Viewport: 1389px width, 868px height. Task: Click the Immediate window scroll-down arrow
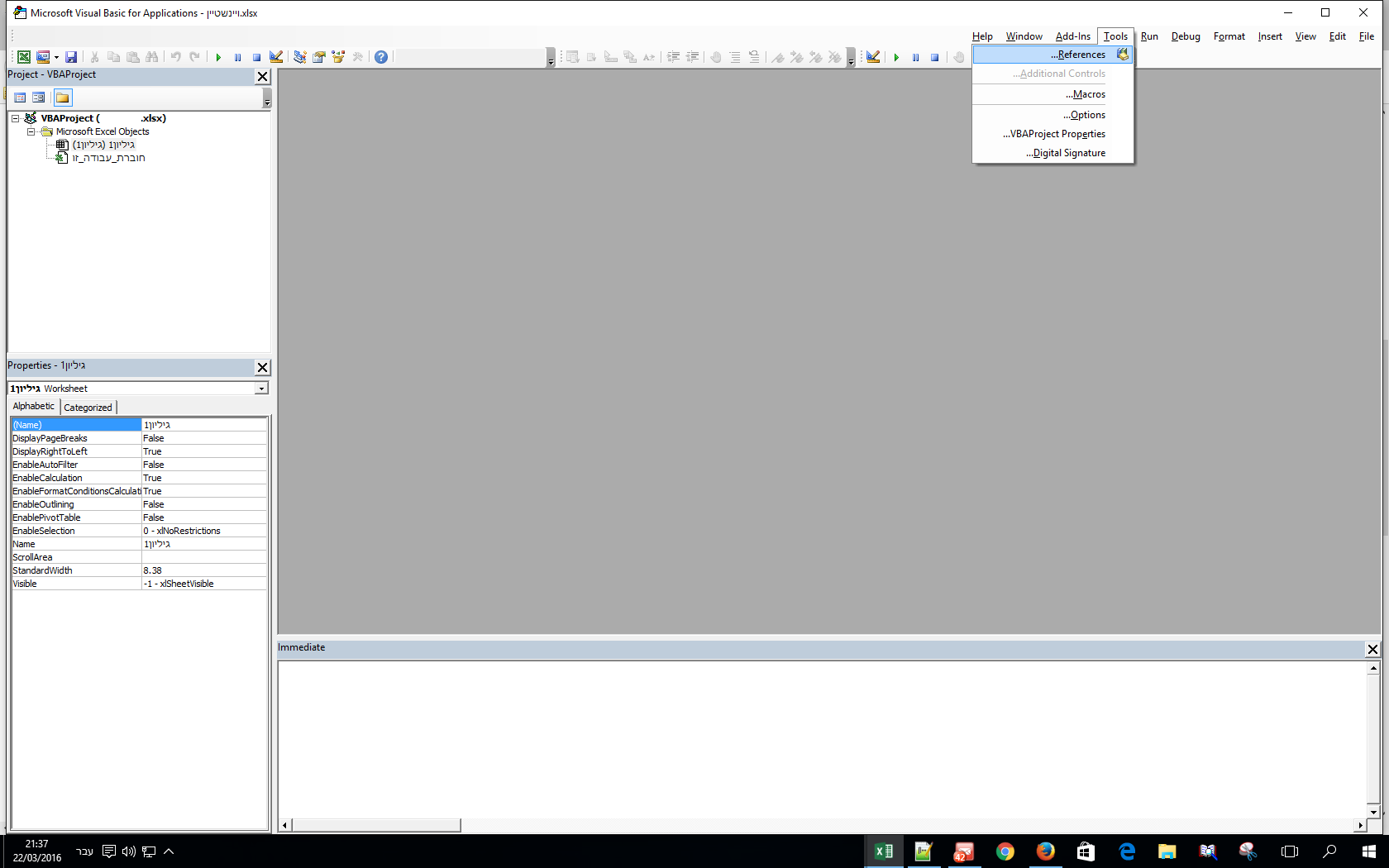(1373, 812)
